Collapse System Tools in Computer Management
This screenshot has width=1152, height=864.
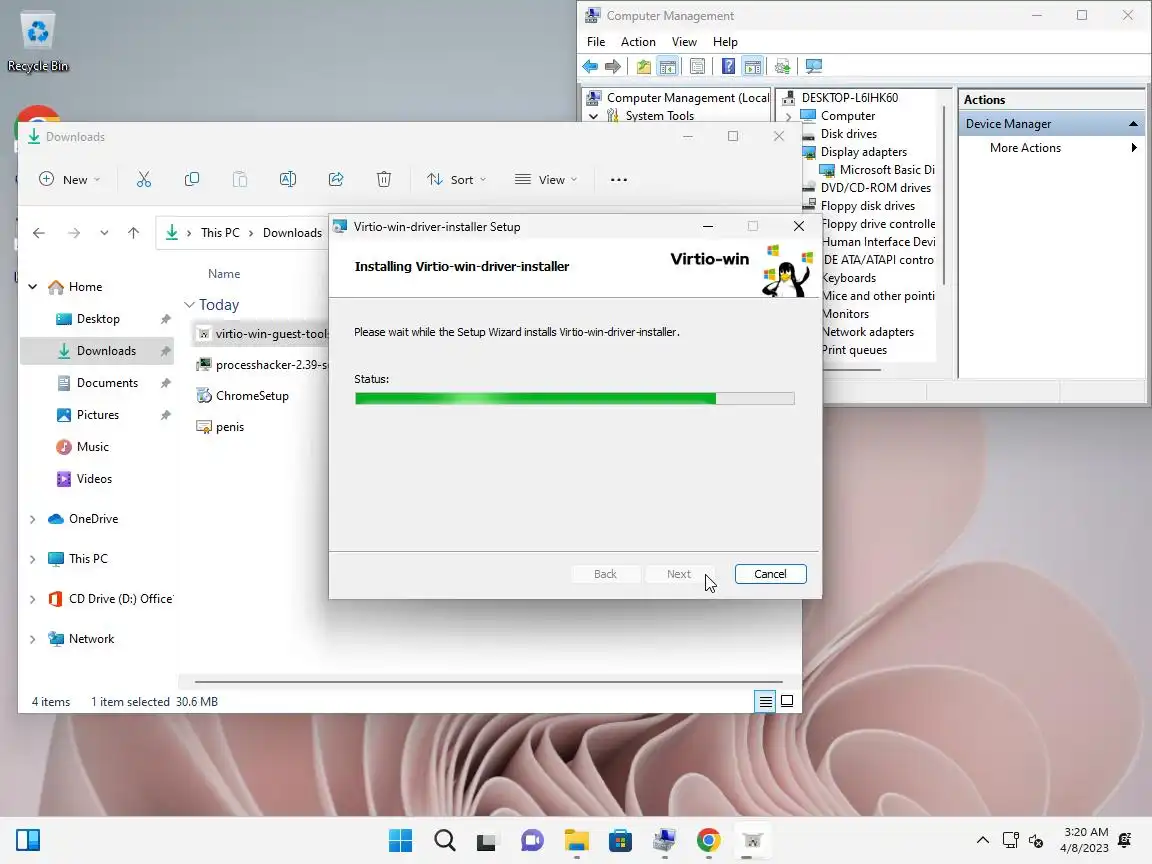tap(594, 116)
